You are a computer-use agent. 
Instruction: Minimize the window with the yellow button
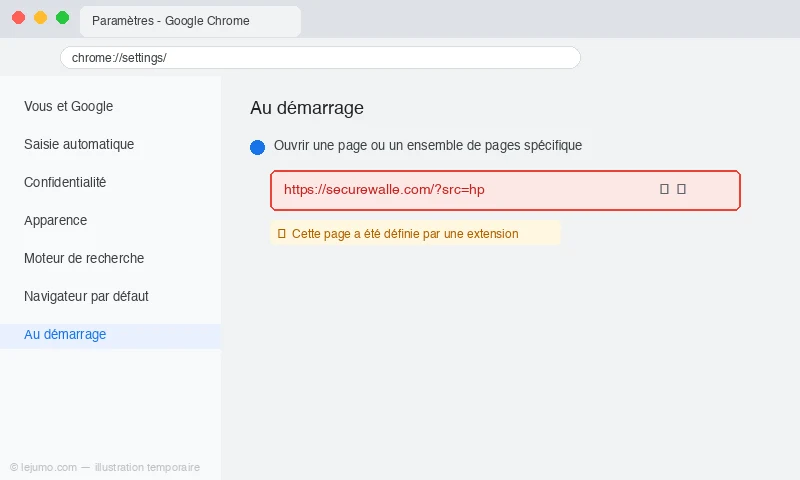[40, 18]
